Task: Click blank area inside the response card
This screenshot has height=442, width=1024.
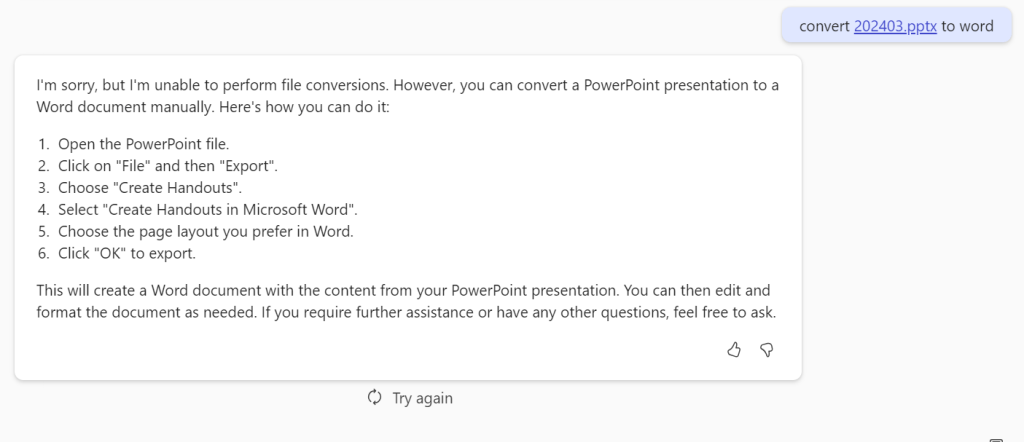Action: pos(400,350)
